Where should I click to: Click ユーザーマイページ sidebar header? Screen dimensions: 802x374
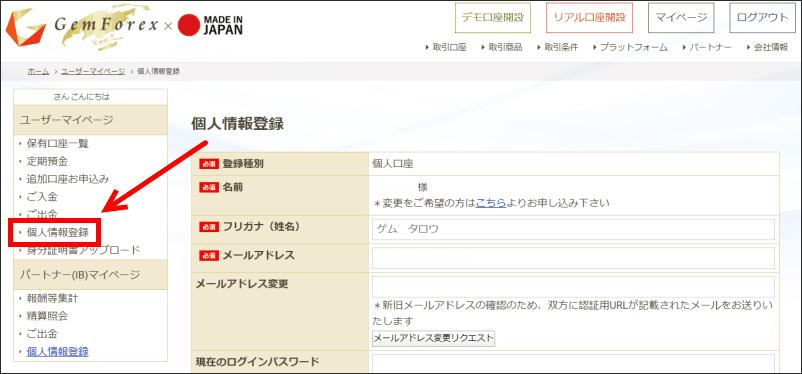click(91, 120)
